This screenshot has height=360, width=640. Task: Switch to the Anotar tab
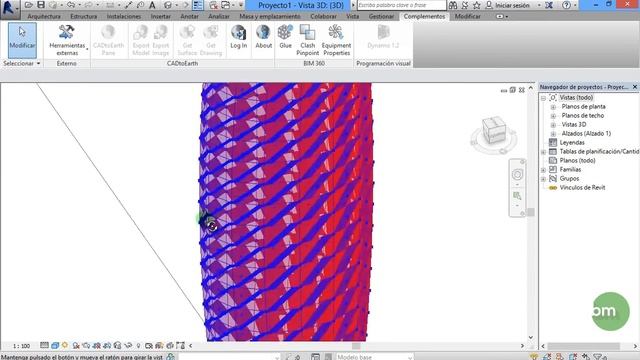[189, 16]
